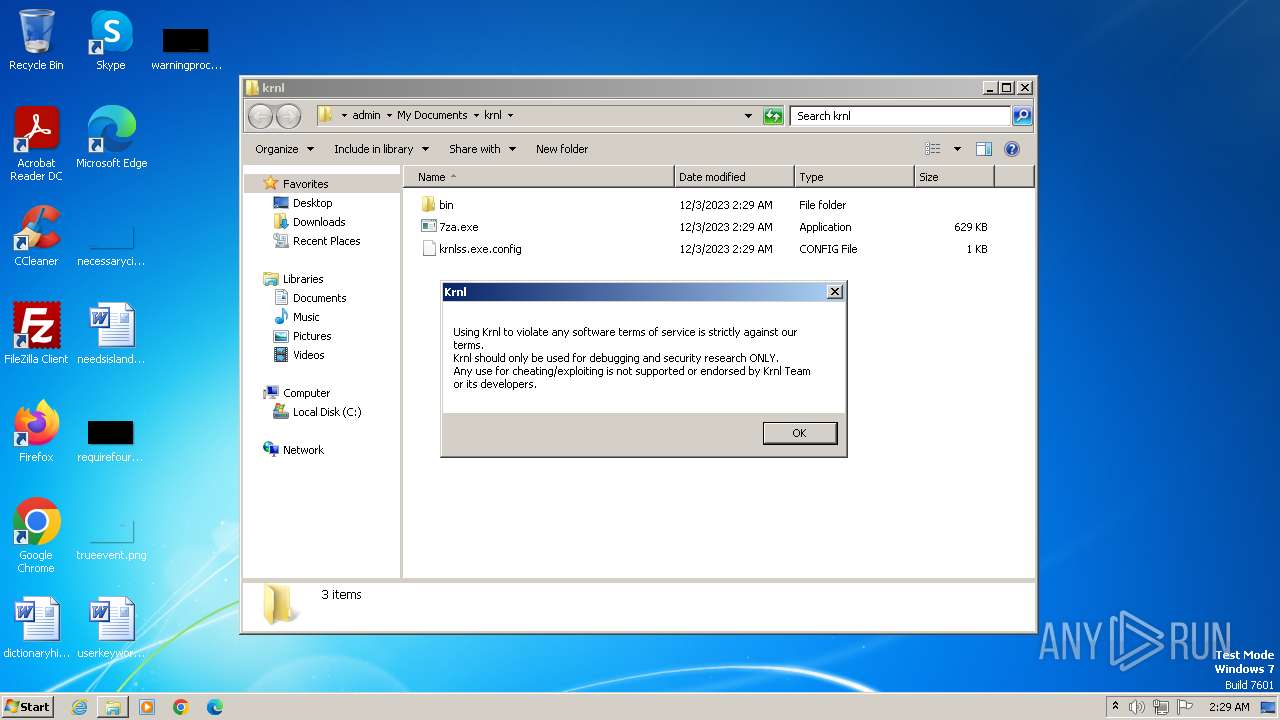
Task: Open Internet Explorer in the taskbar
Action: point(79,707)
